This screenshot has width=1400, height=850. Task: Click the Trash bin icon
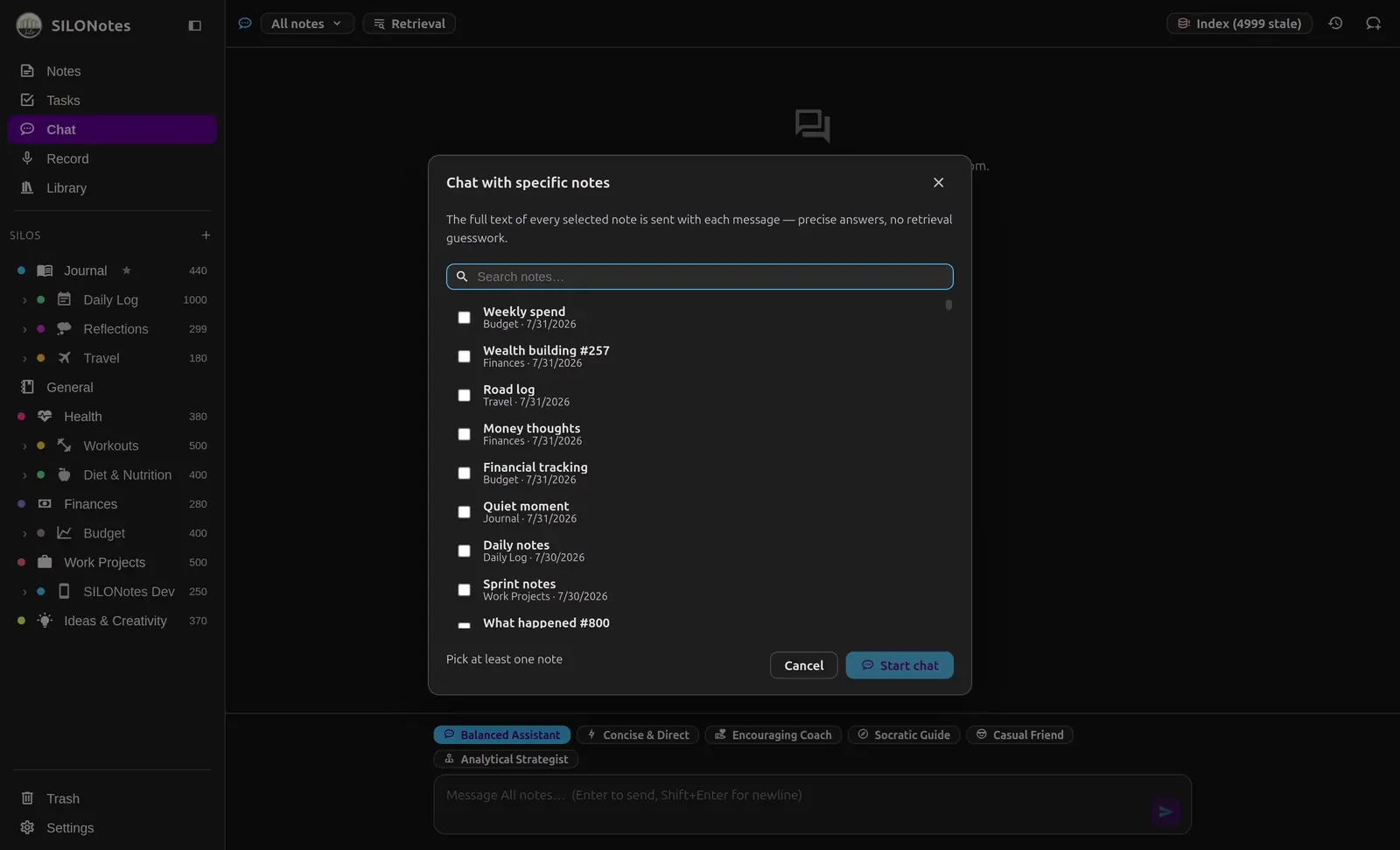(27, 798)
